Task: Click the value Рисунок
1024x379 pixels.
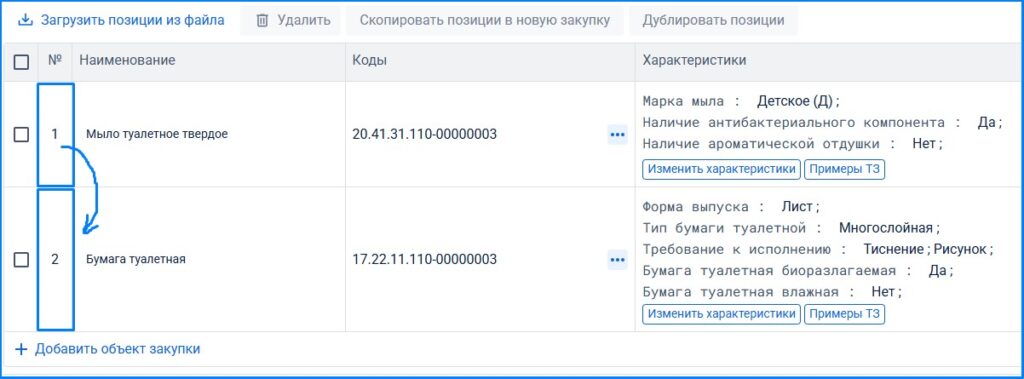Action: (959, 249)
